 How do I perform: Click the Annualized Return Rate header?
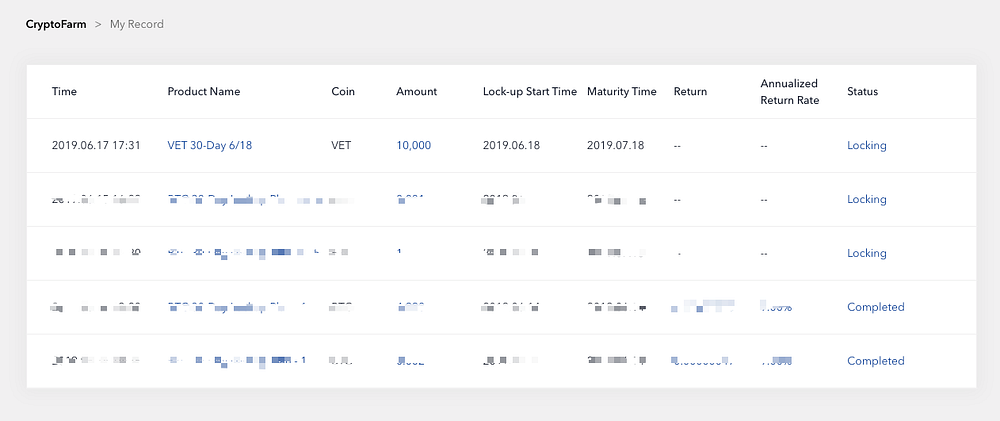(x=790, y=92)
